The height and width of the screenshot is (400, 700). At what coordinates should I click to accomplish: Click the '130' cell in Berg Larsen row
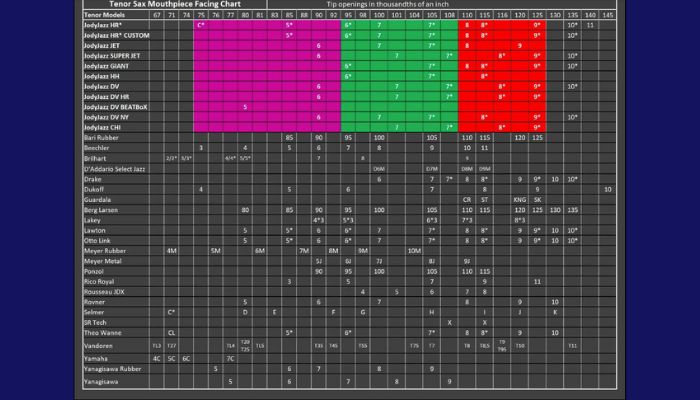point(555,210)
